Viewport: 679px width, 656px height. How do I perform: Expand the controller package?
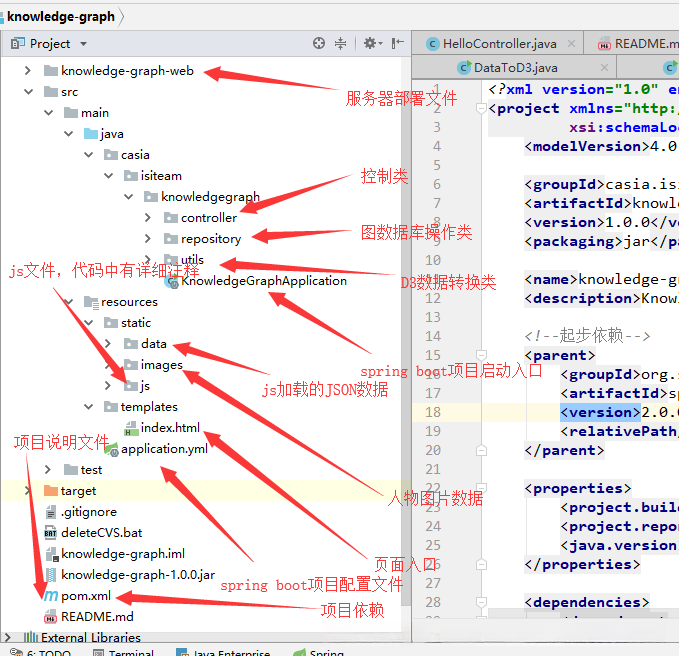(x=148, y=217)
